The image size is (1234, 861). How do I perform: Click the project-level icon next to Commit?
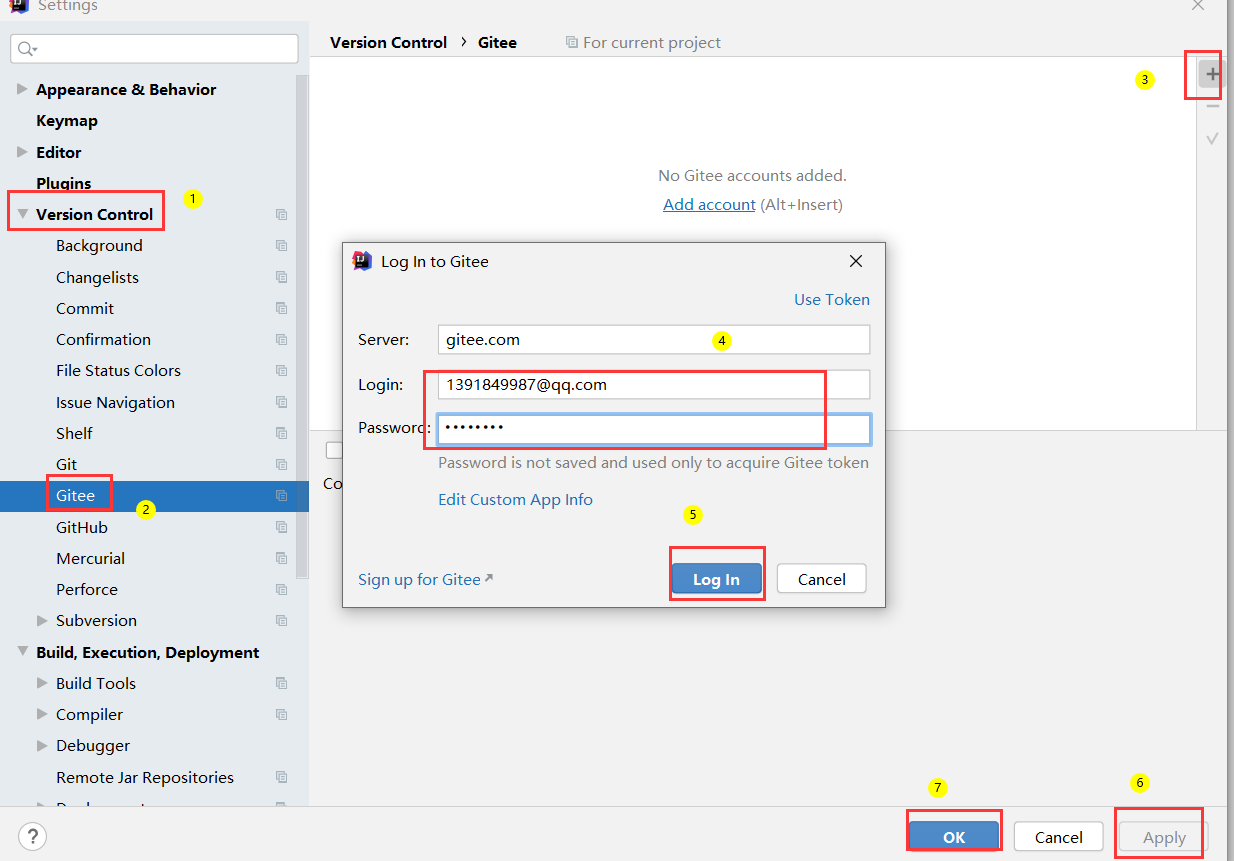point(281,308)
